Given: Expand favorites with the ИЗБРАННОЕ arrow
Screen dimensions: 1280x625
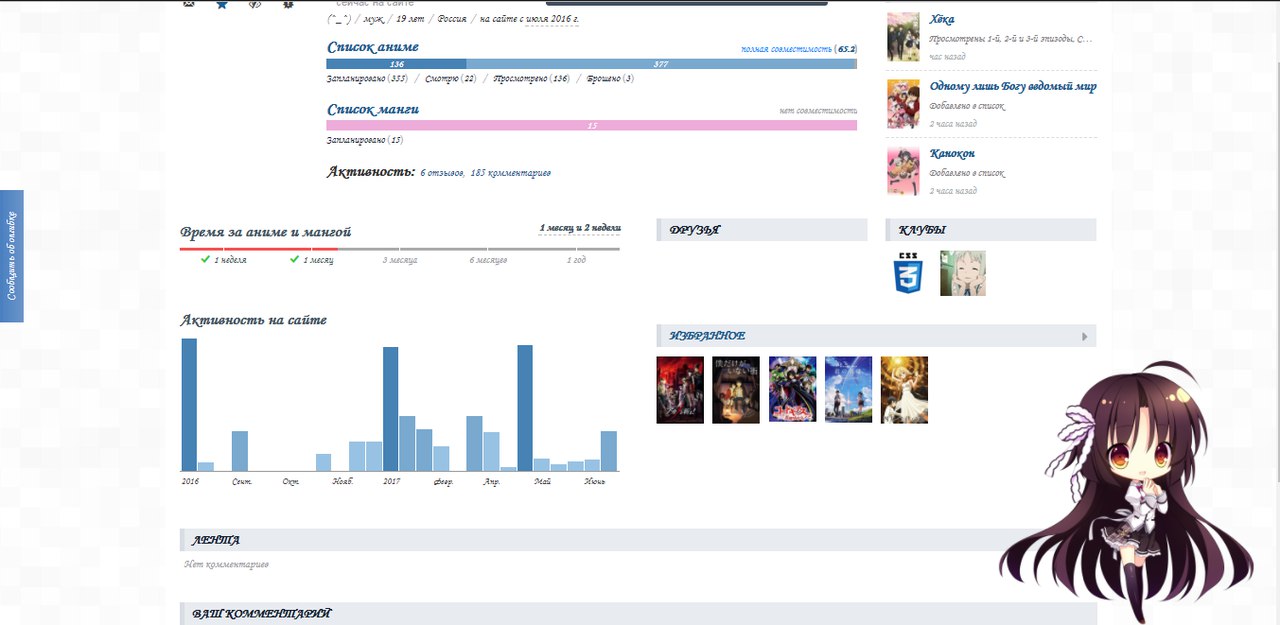Looking at the screenshot, I should pos(1085,337).
